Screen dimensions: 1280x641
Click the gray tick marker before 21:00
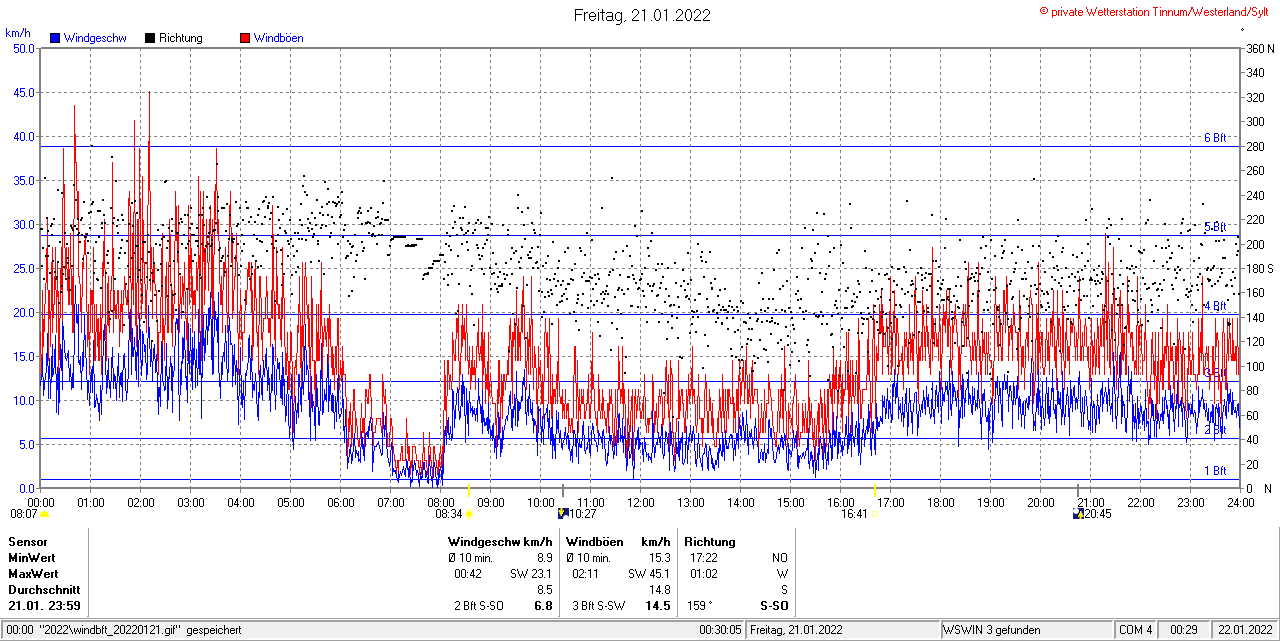point(1077,490)
